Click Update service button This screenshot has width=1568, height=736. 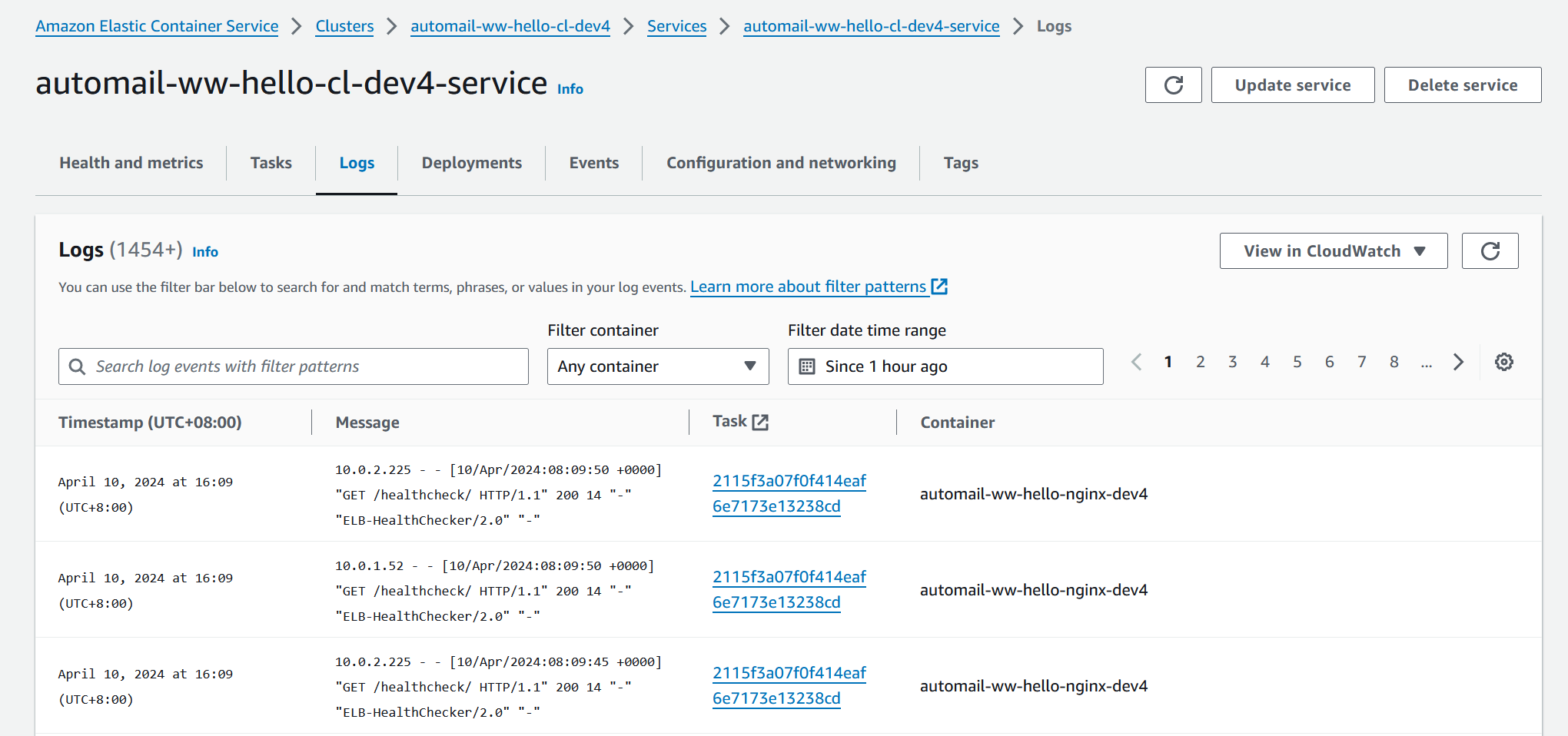1293,85
